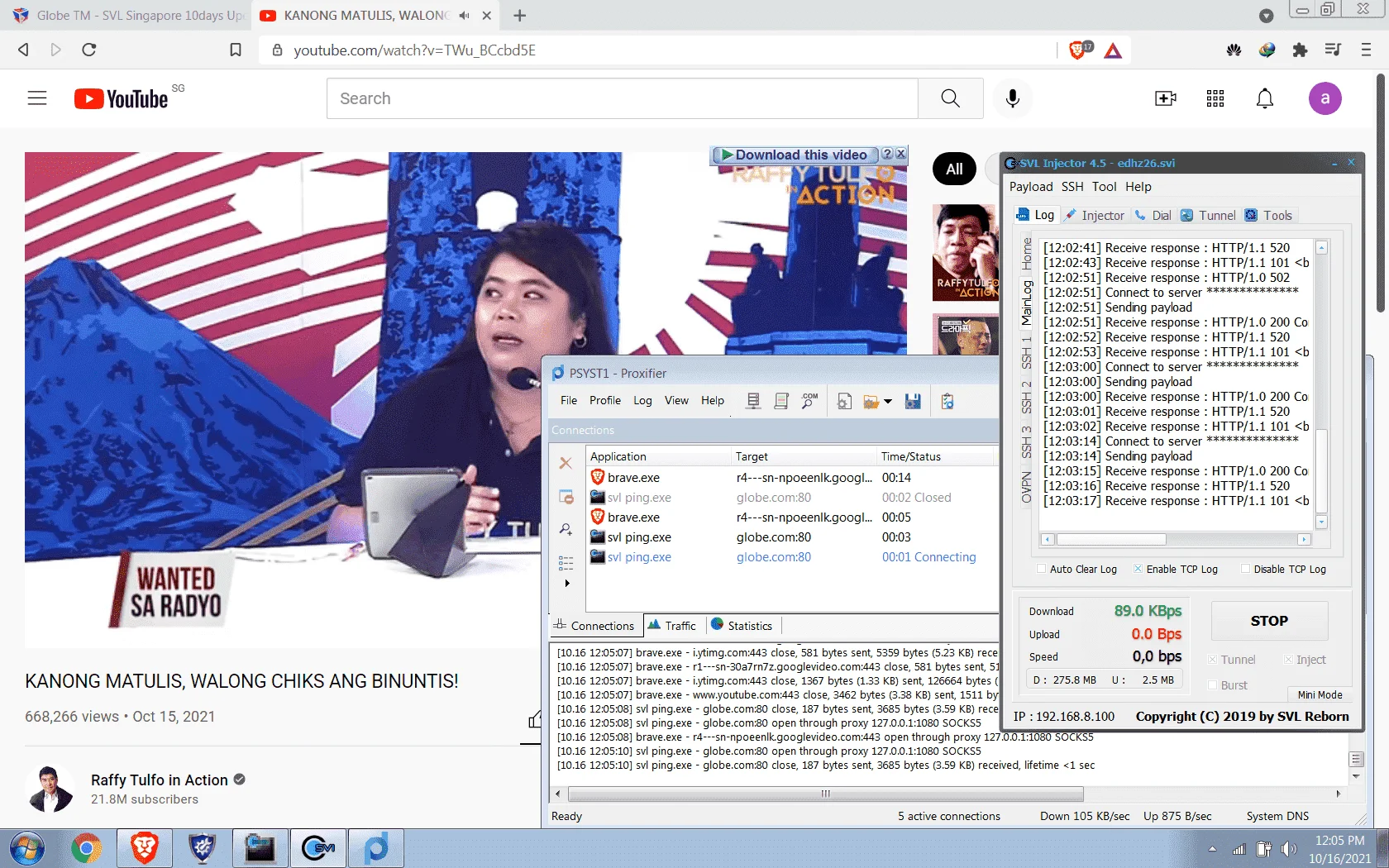
Task: Click Windows Start button
Action: 26,848
